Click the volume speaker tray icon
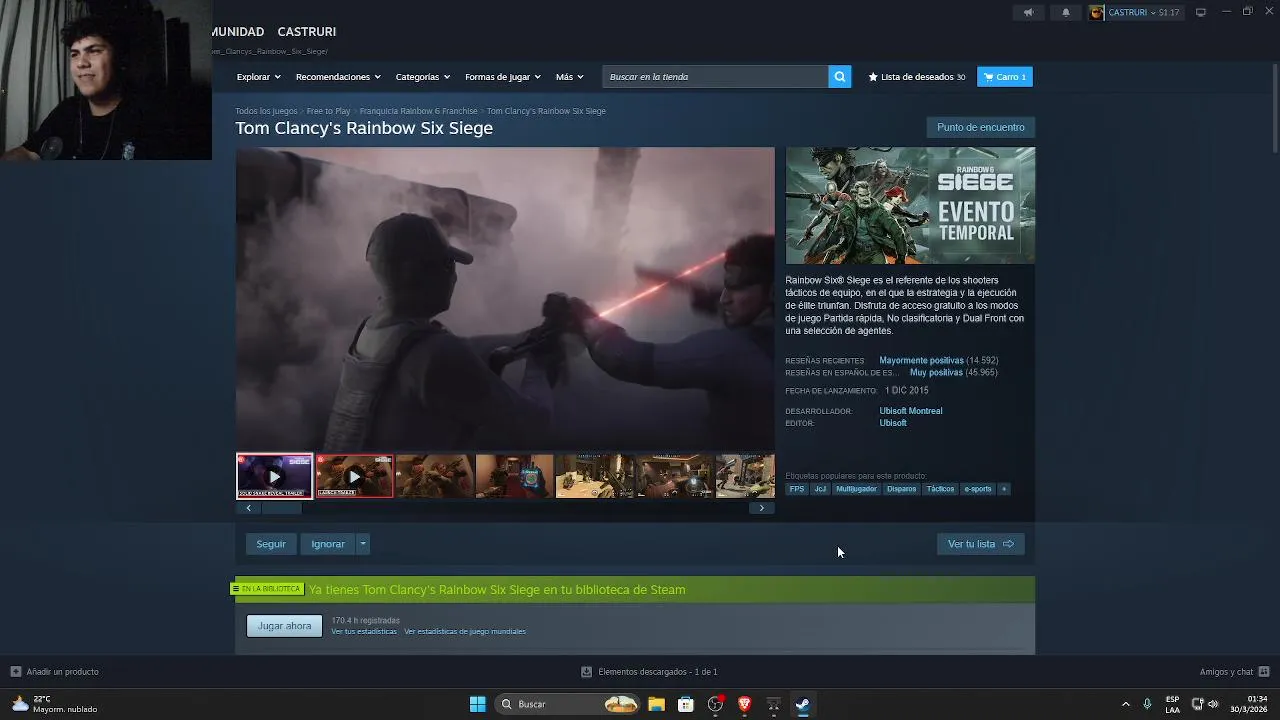Viewport: 1280px width, 720px height. click(1213, 704)
